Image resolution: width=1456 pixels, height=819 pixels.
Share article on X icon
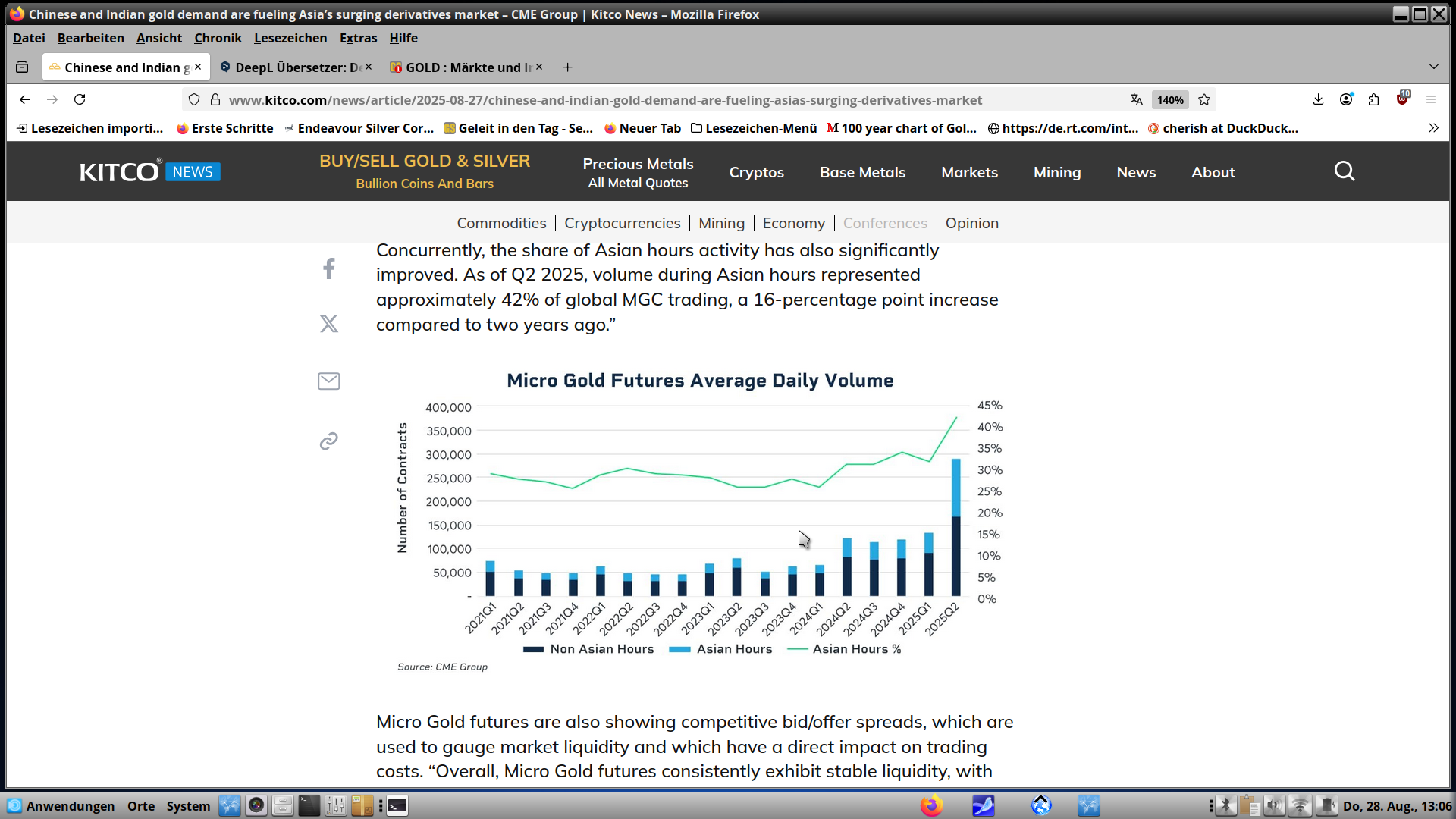tap(328, 324)
